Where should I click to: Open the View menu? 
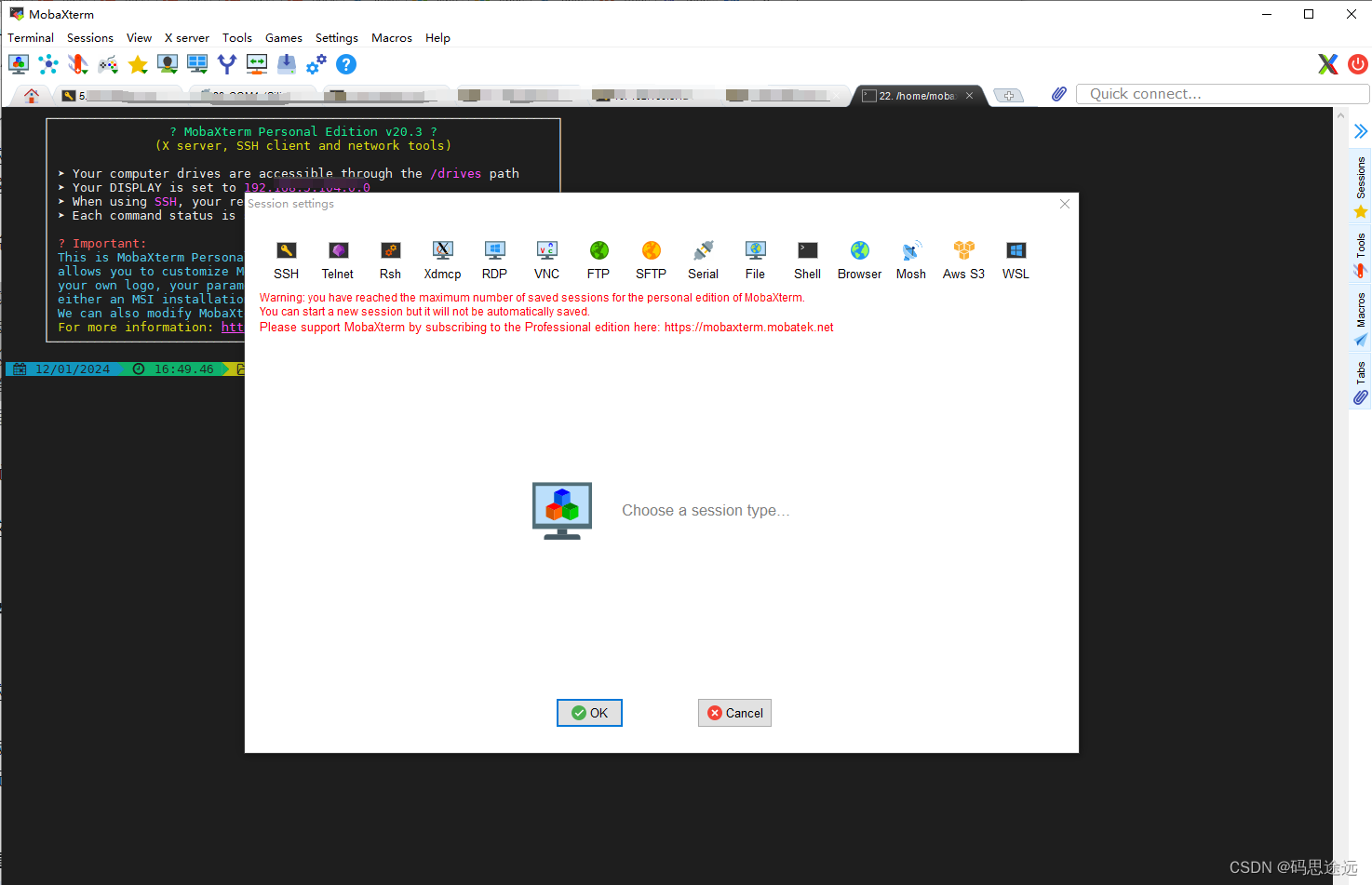click(x=140, y=38)
